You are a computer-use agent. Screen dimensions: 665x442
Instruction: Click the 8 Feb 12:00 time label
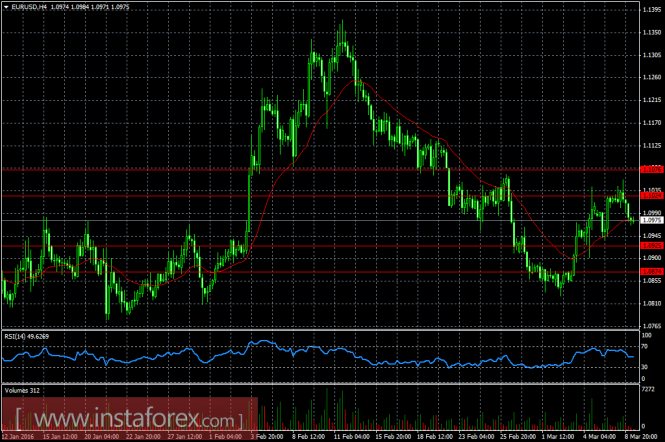pyautogui.click(x=308, y=436)
